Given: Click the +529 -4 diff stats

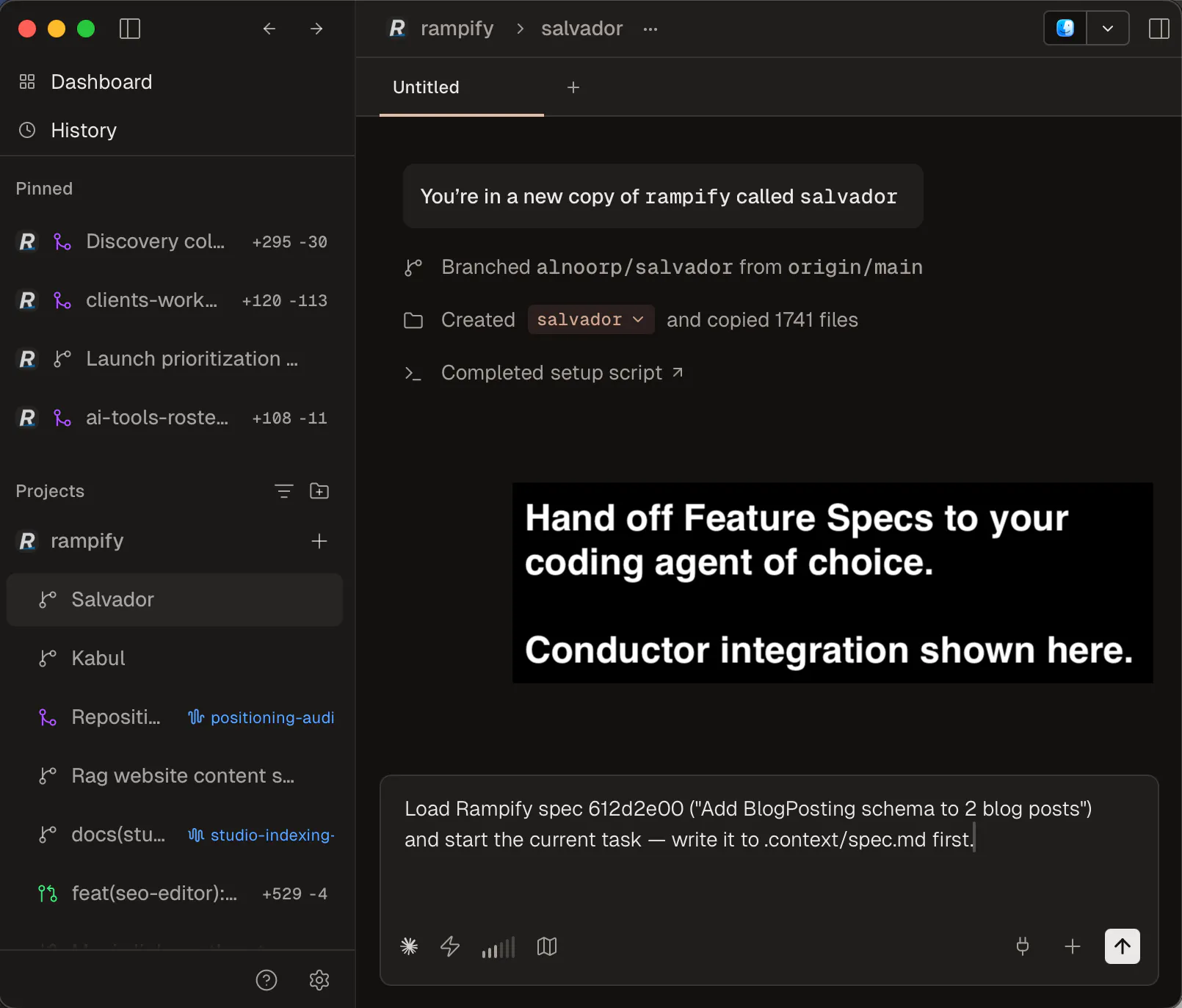Looking at the screenshot, I should click(x=294, y=893).
